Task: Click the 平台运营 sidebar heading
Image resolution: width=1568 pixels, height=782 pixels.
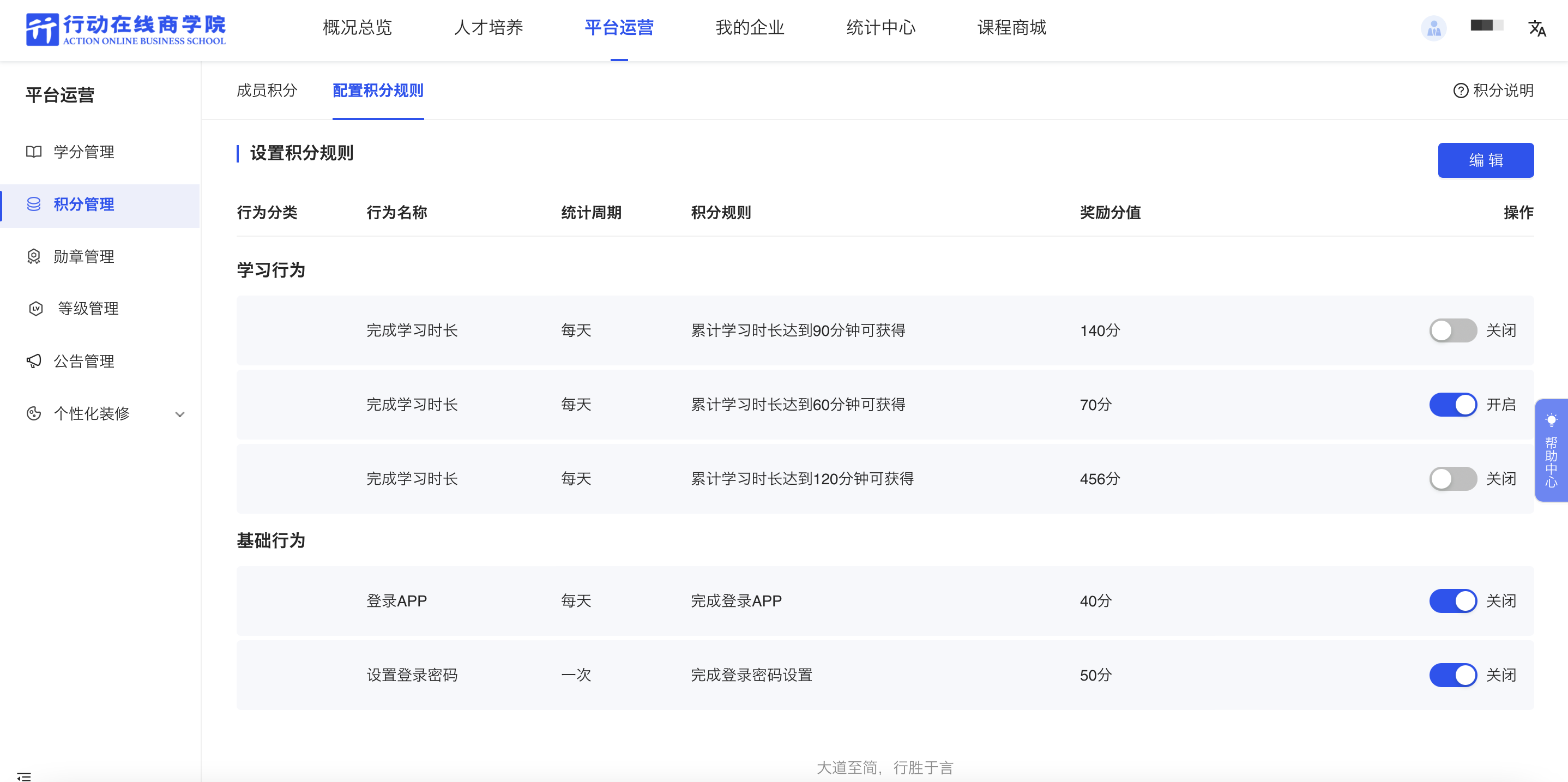Action: click(59, 95)
